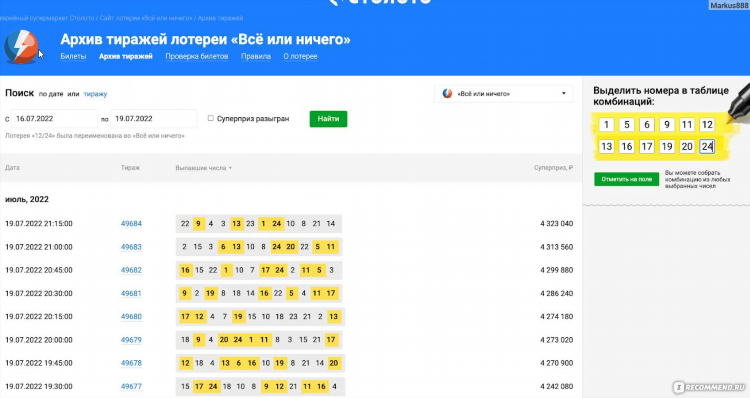Click superprize value 4 323 040

coord(557,223)
